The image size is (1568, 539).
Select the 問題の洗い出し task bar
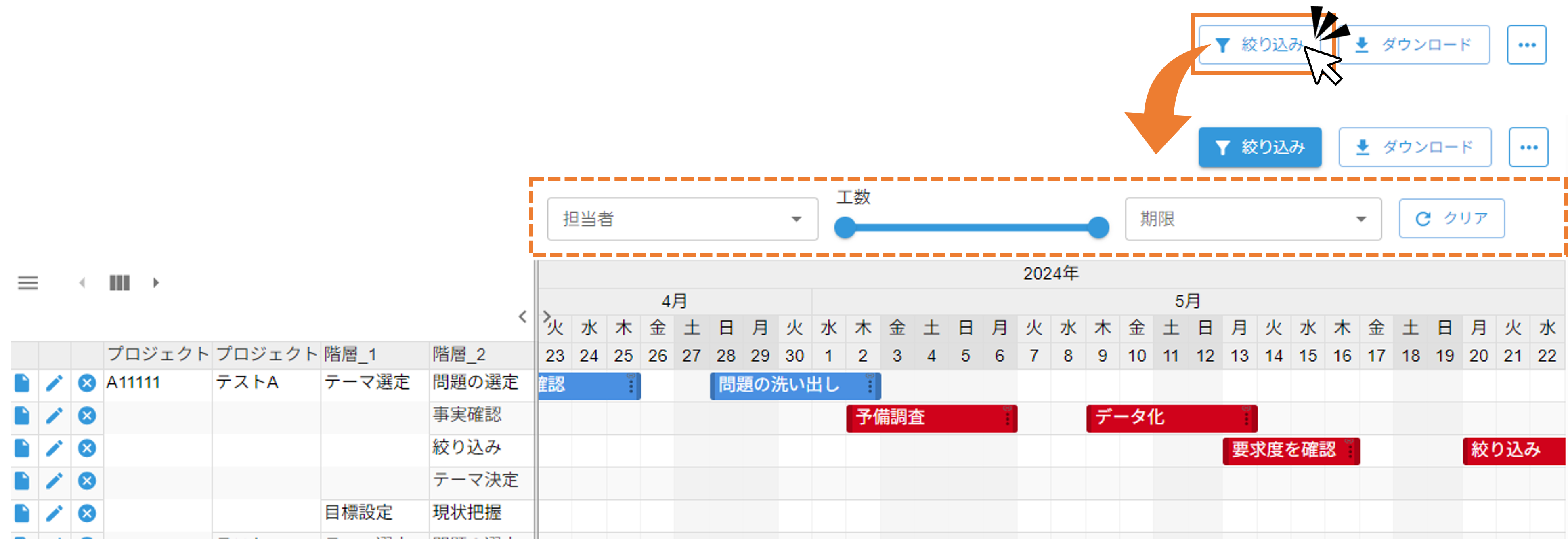pyautogui.click(x=795, y=385)
